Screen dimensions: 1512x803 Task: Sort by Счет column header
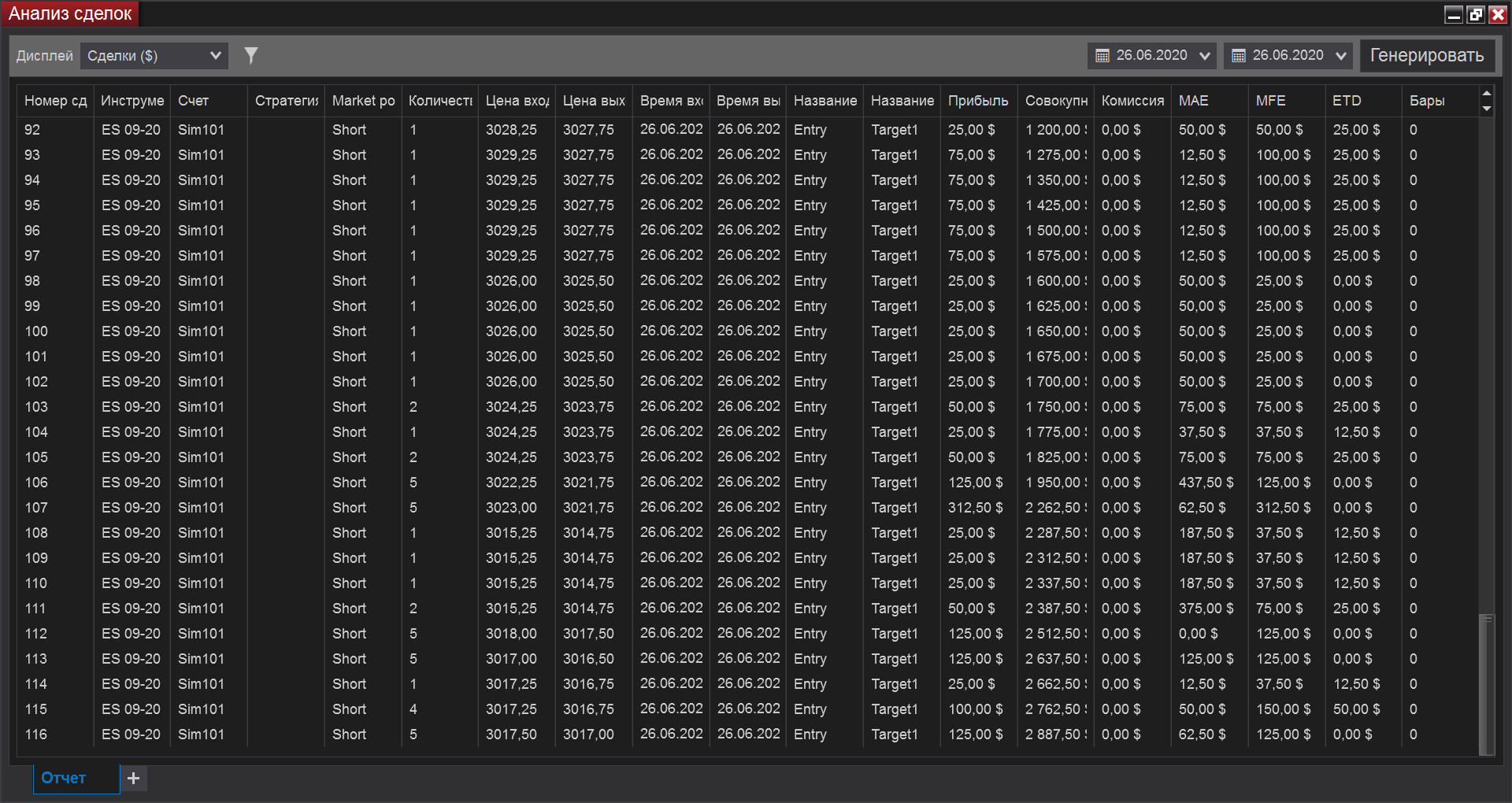[209, 101]
